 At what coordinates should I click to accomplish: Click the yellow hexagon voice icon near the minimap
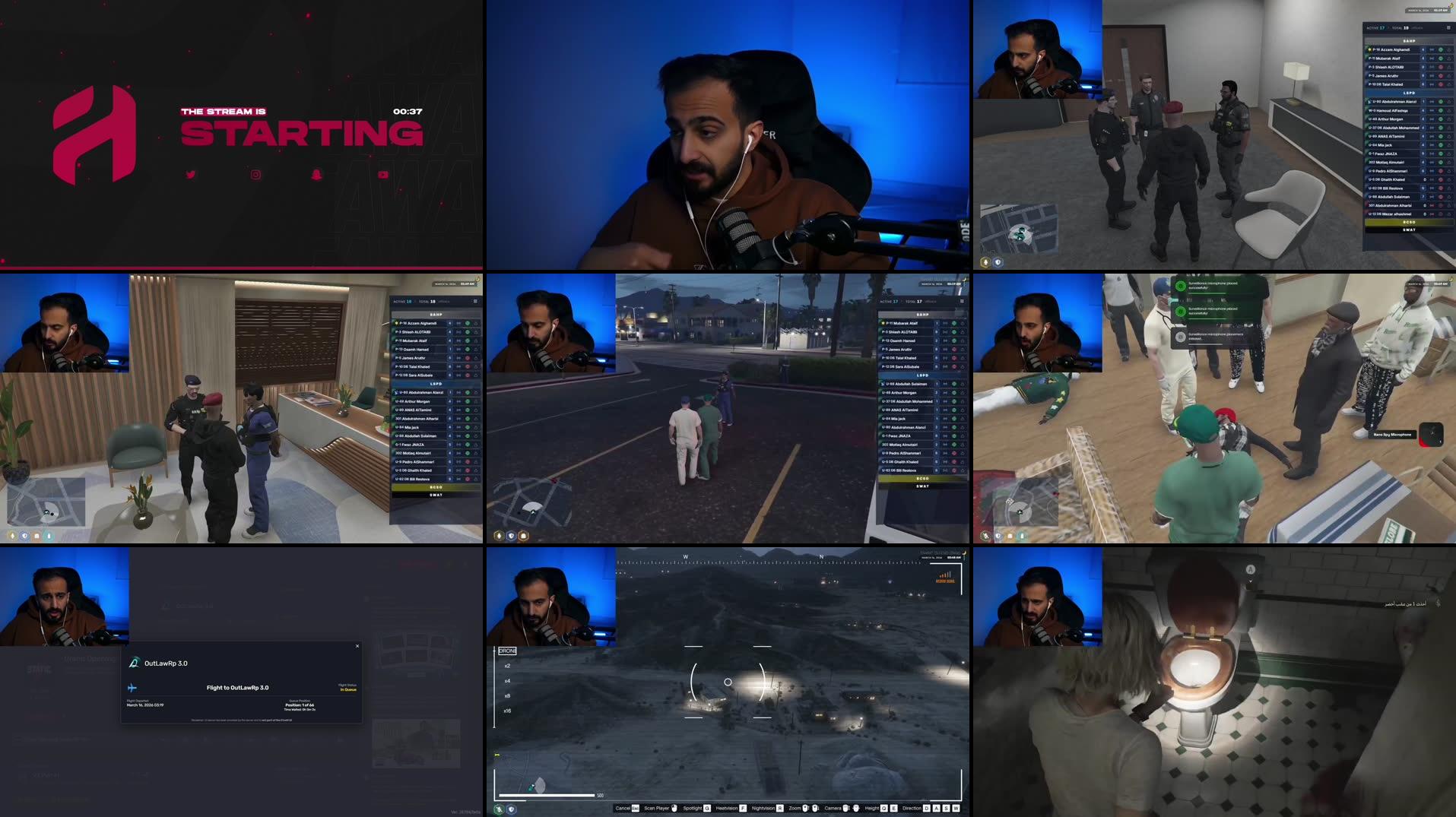point(985,261)
